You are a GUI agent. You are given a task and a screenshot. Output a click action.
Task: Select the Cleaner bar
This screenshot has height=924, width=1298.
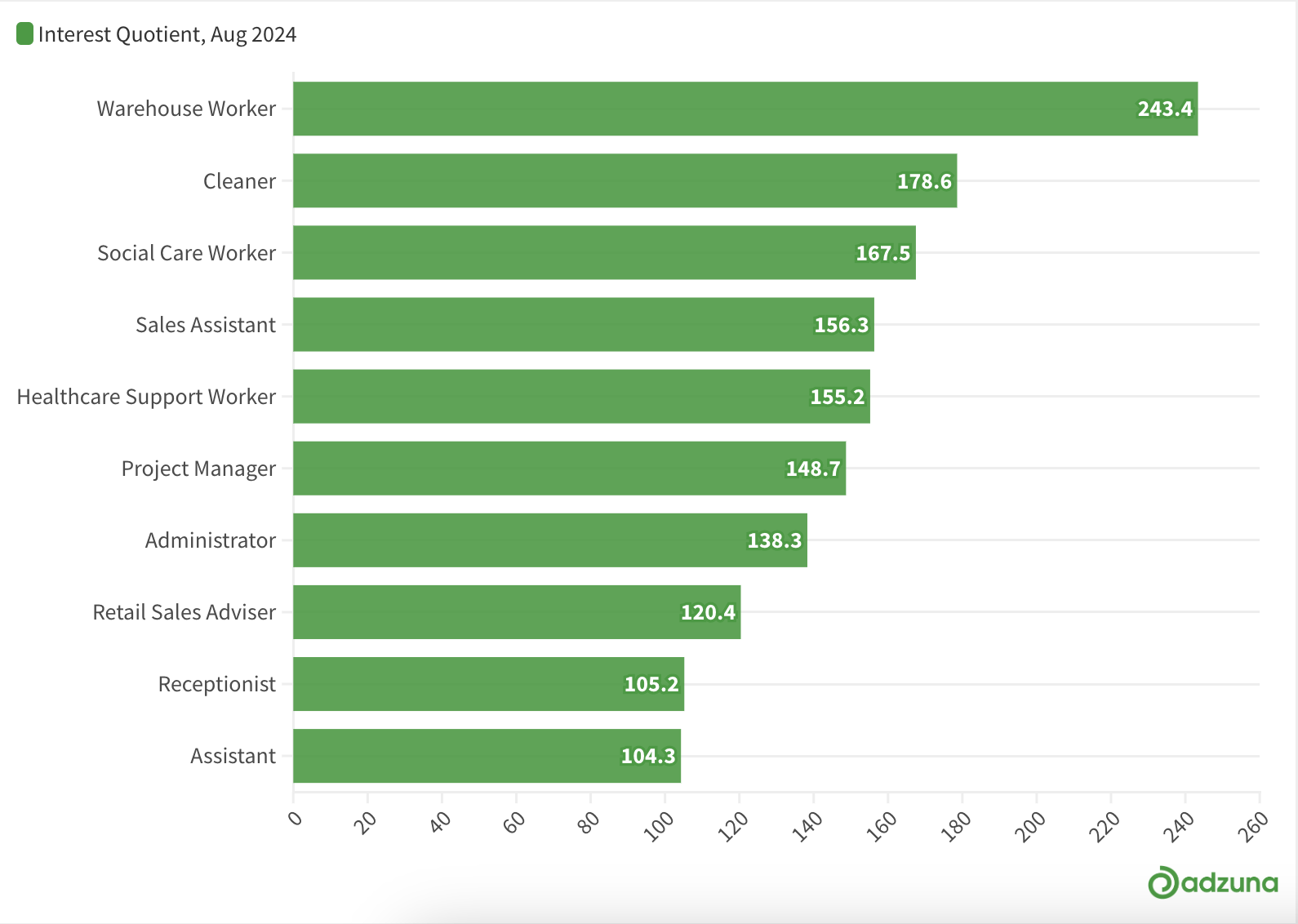click(x=625, y=180)
